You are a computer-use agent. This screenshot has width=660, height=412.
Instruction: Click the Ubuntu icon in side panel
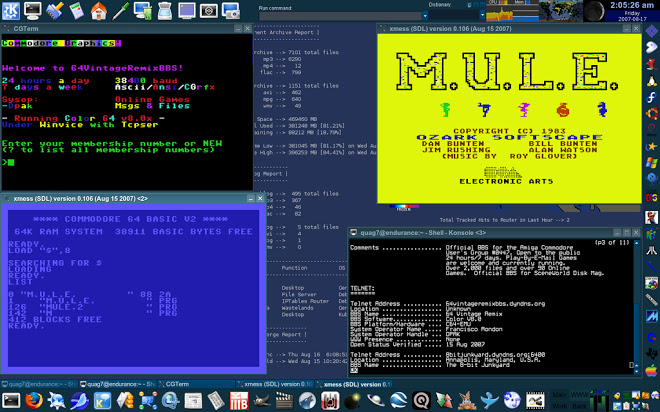652,113
